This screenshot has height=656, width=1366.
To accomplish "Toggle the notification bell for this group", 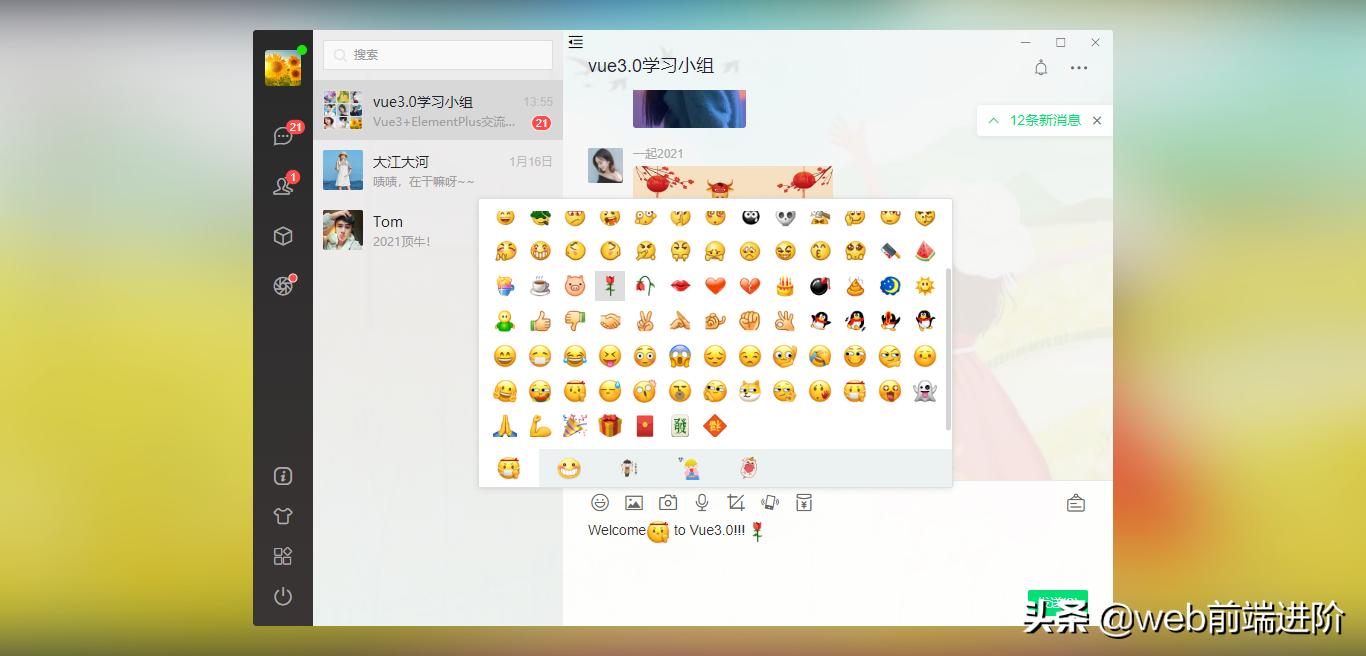I will pos(1040,68).
